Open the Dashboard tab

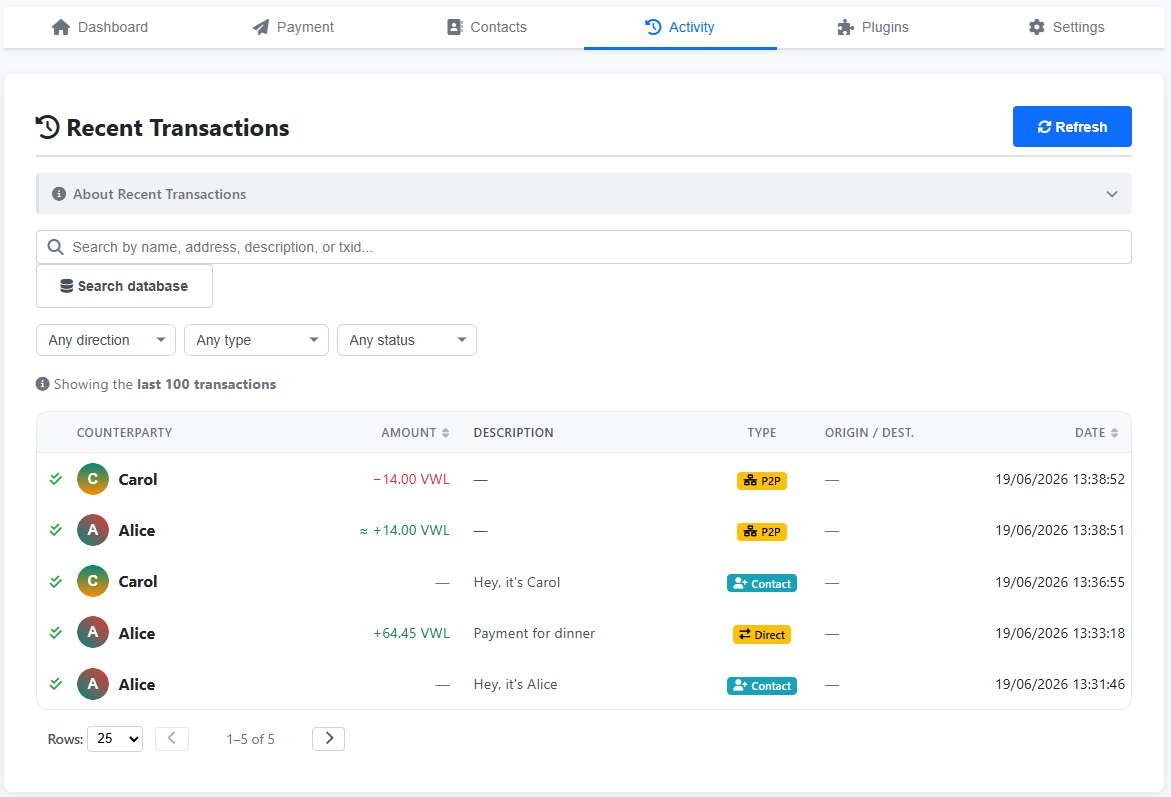pos(100,27)
